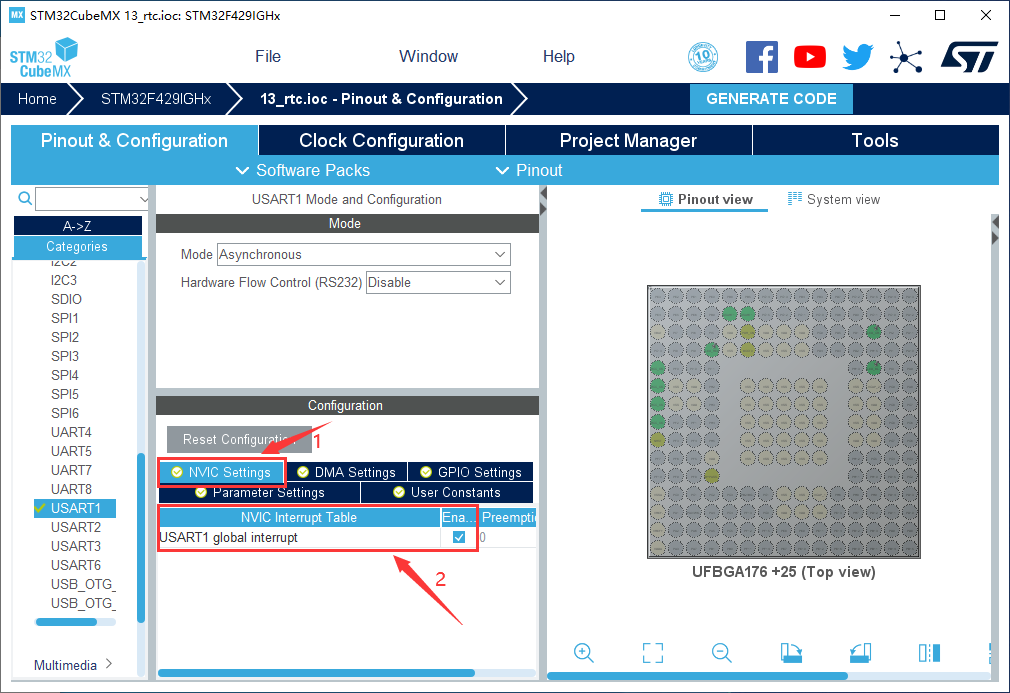Click the configuration panel horizontal scrollbar
The image size is (1010, 693).
tap(316, 673)
